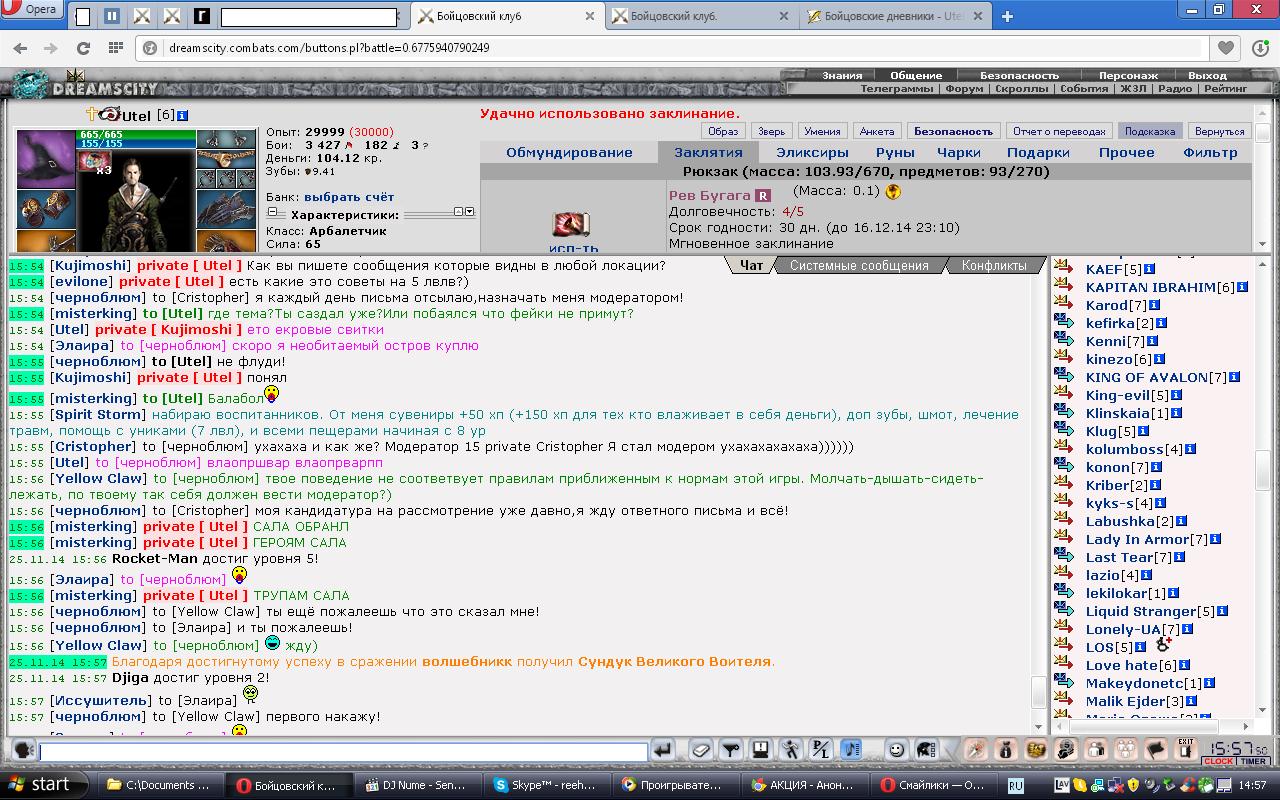Click the radiation icon next to Масса: 0.1

[x=893, y=192]
